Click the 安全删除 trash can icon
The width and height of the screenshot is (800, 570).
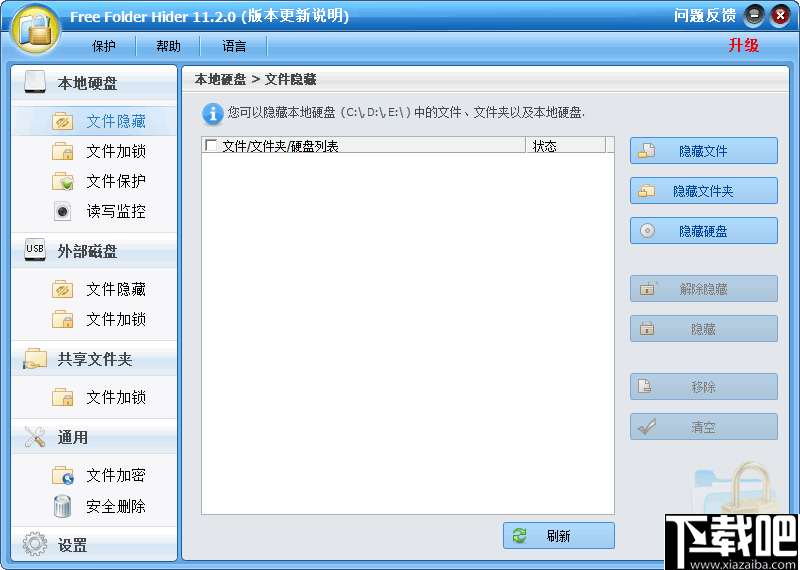(x=63, y=506)
